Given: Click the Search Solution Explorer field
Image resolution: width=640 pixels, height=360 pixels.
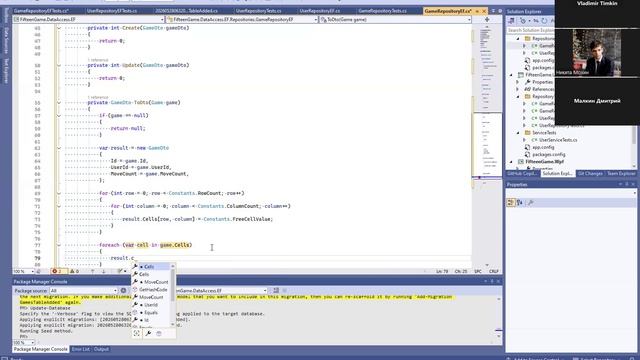Looking at the screenshot, I should pyautogui.click(x=531, y=30).
